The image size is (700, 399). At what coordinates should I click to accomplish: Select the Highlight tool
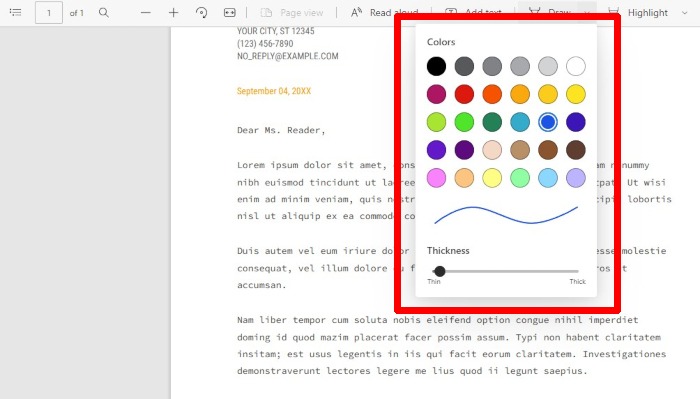coord(638,13)
